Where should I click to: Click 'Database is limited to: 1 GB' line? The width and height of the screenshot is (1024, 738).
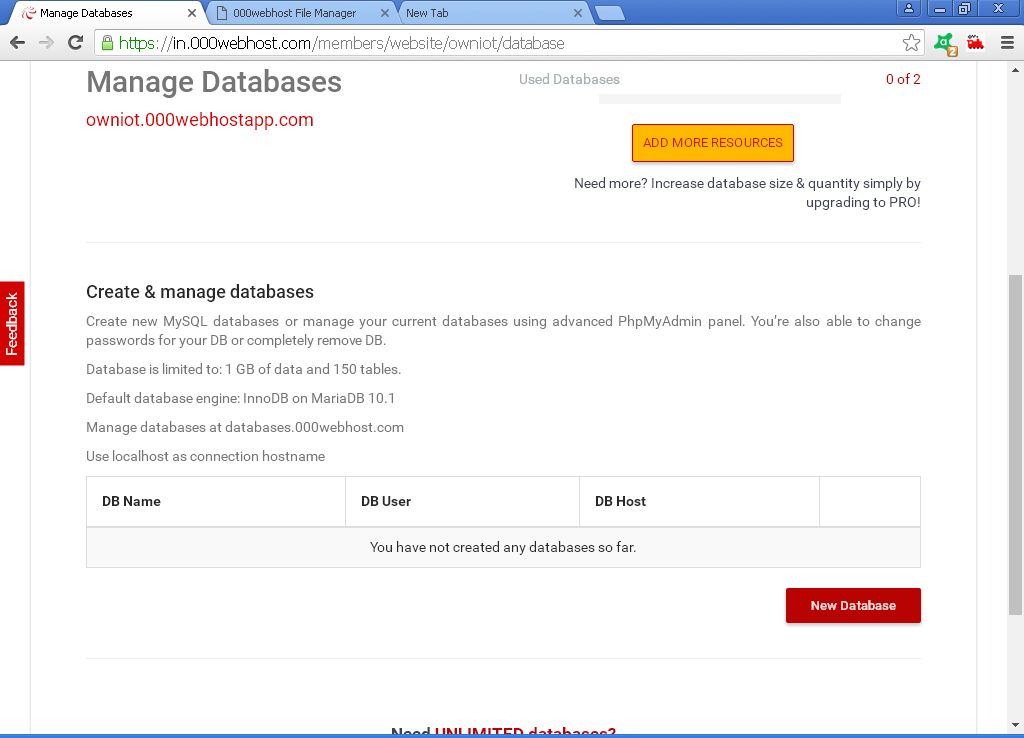[x=244, y=370]
